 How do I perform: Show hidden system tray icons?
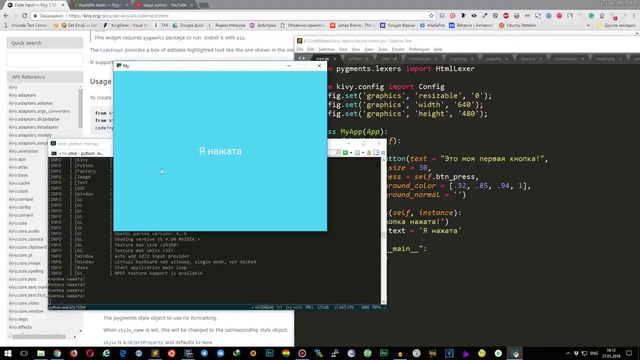pos(568,353)
